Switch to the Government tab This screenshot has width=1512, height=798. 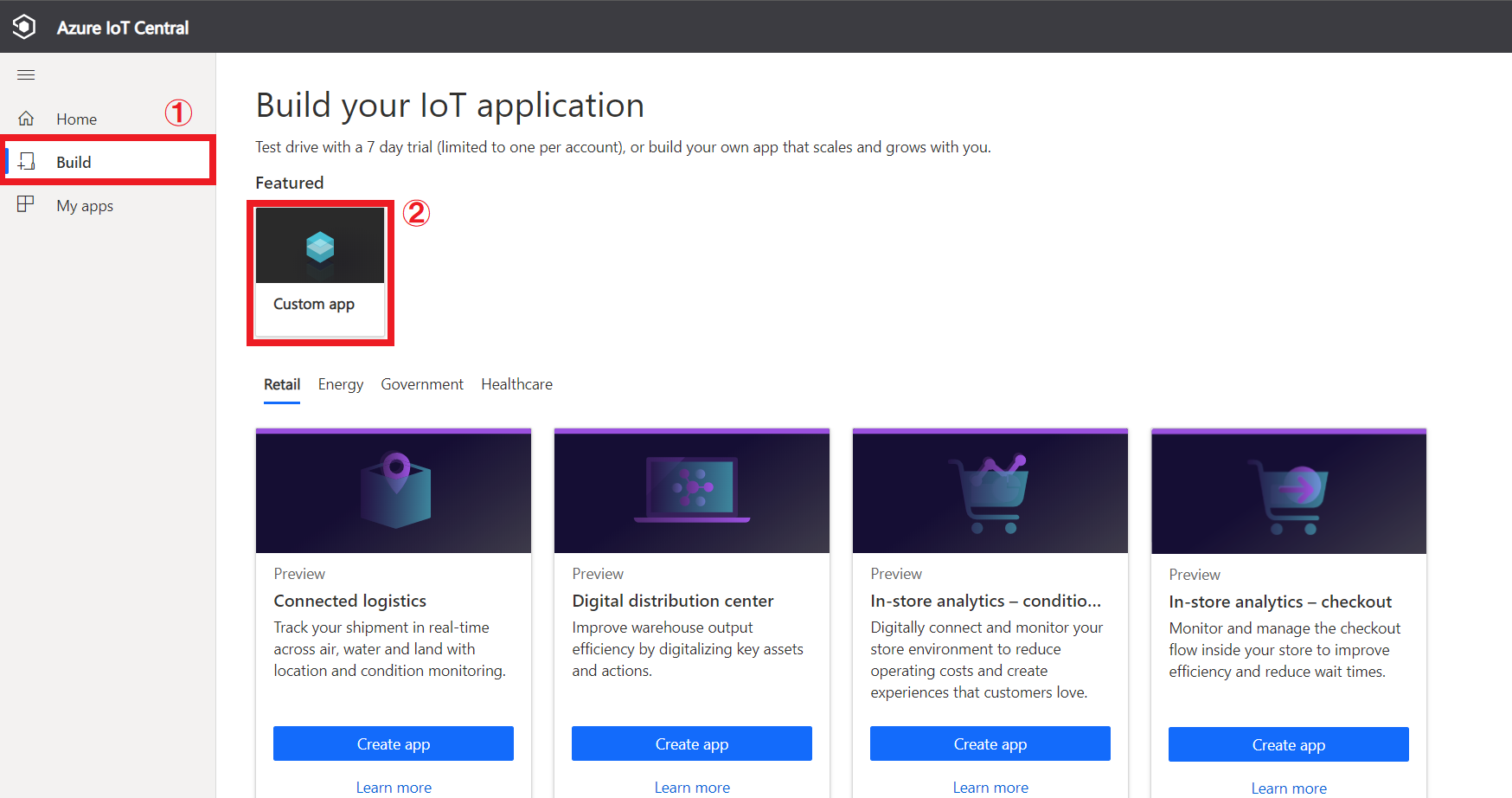point(422,384)
